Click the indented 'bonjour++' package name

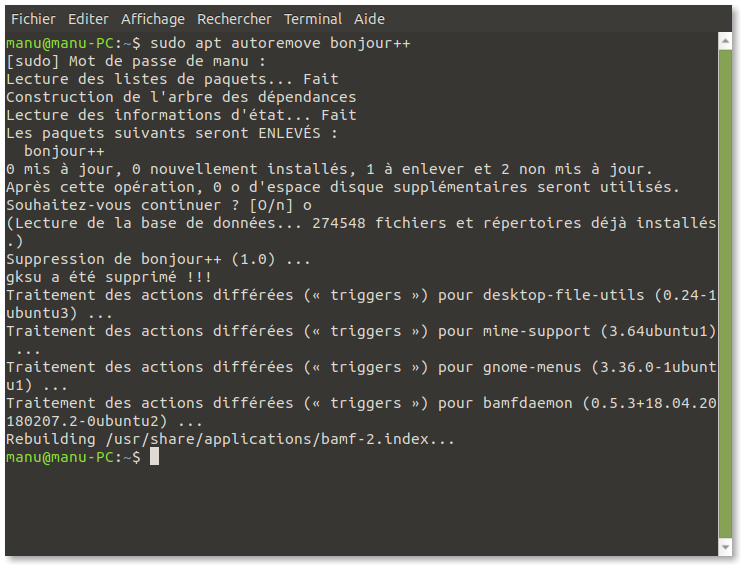(64, 152)
